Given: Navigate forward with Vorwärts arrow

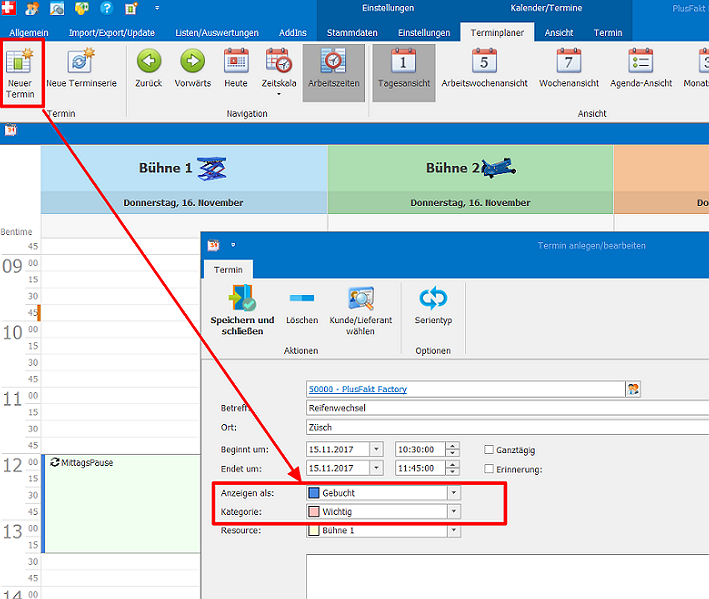Looking at the screenshot, I should point(193,68).
